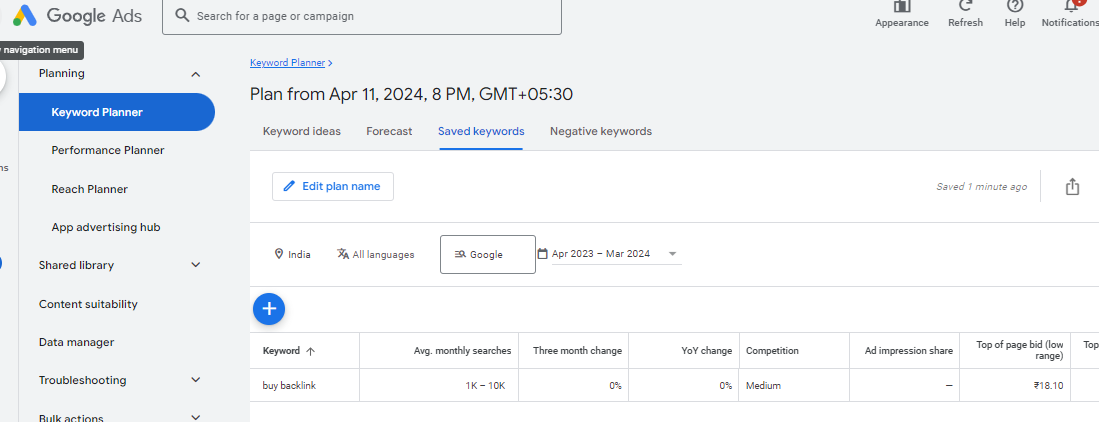The width and height of the screenshot is (1099, 422).
Task: Open App advertising hub
Action: 106,227
